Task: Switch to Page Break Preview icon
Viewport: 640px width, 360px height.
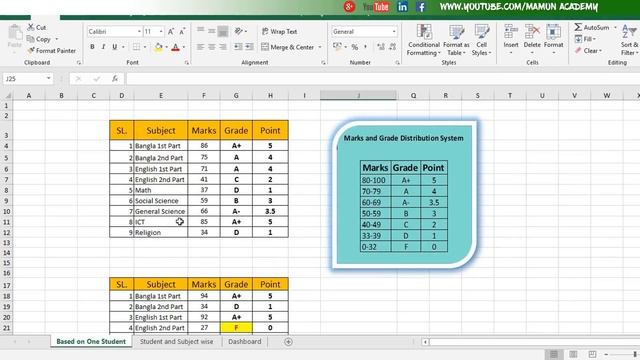Action: point(592,354)
